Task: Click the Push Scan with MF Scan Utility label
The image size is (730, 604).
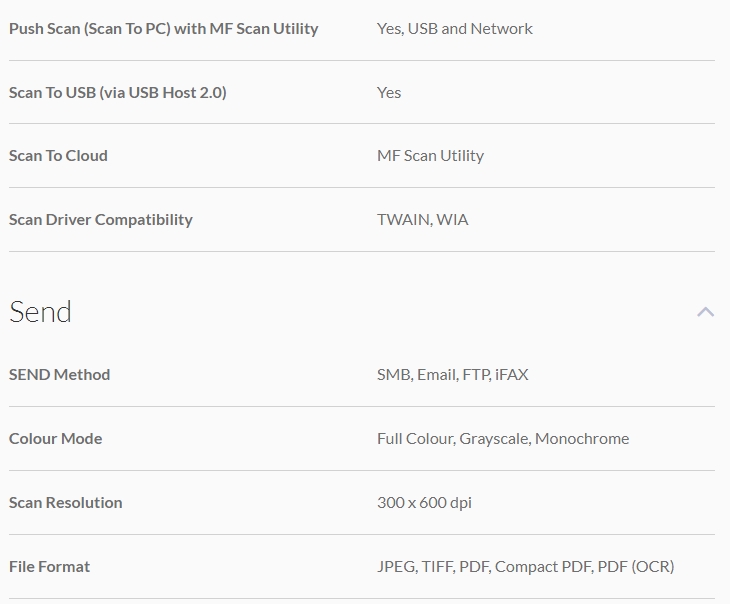Action: [163, 28]
